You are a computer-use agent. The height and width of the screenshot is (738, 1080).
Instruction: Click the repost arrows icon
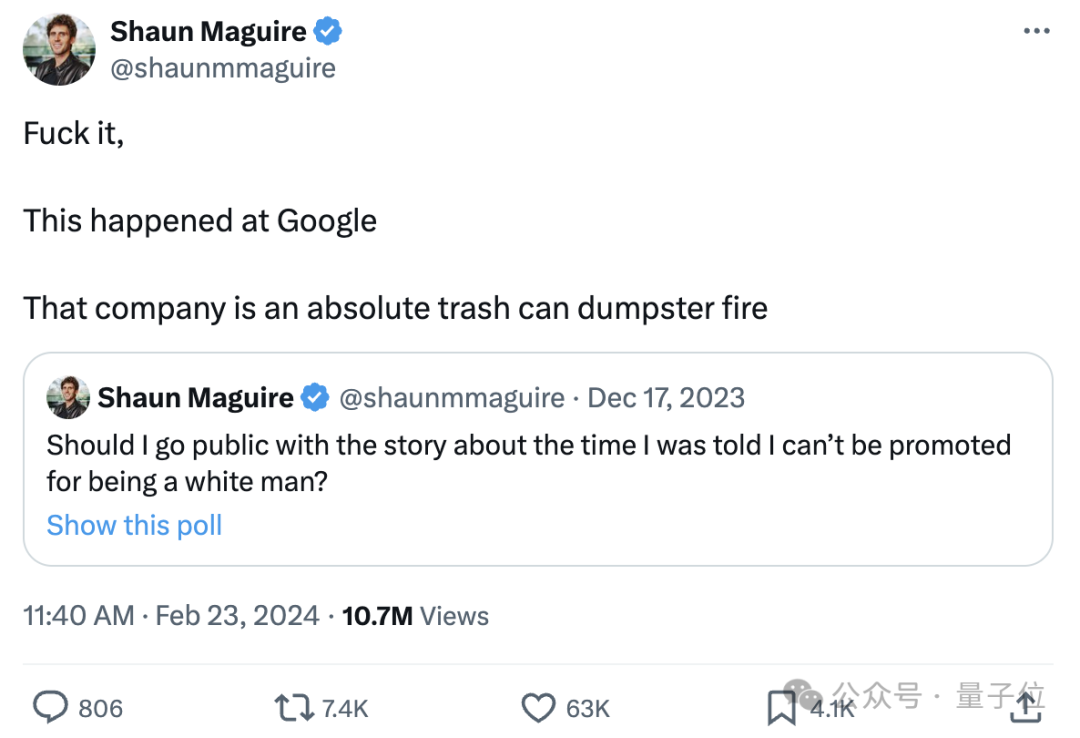(294, 708)
